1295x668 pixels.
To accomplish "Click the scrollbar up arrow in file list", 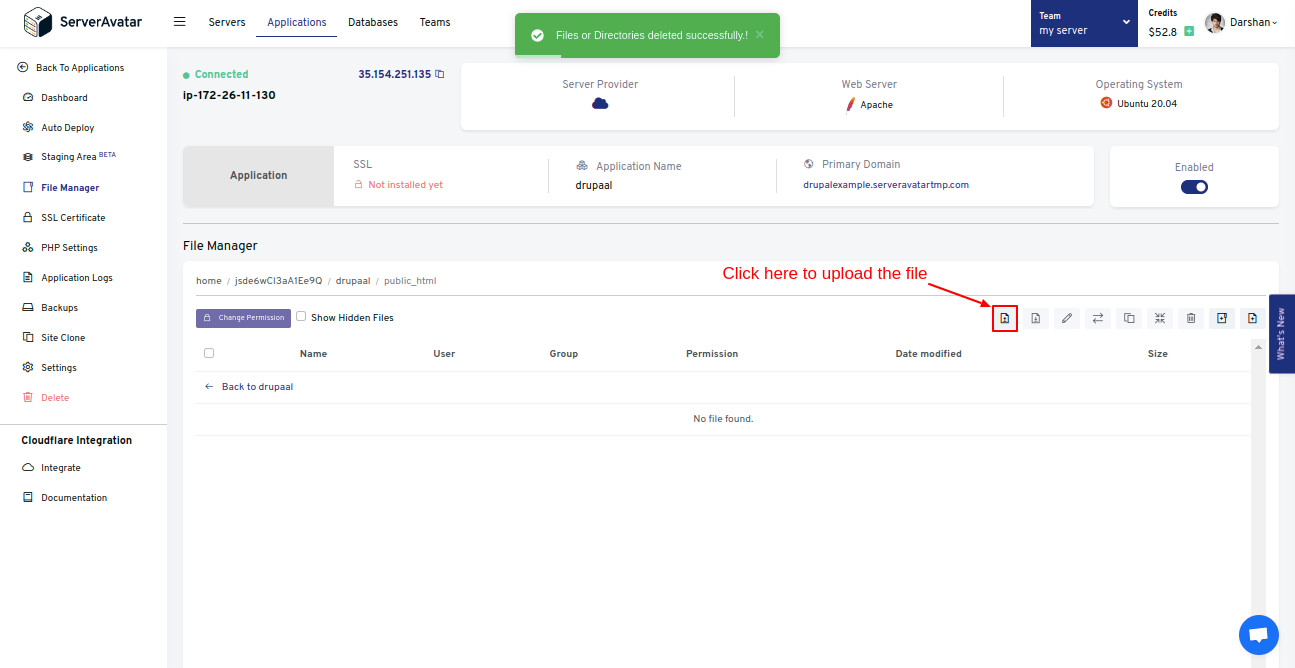I will point(1258,347).
